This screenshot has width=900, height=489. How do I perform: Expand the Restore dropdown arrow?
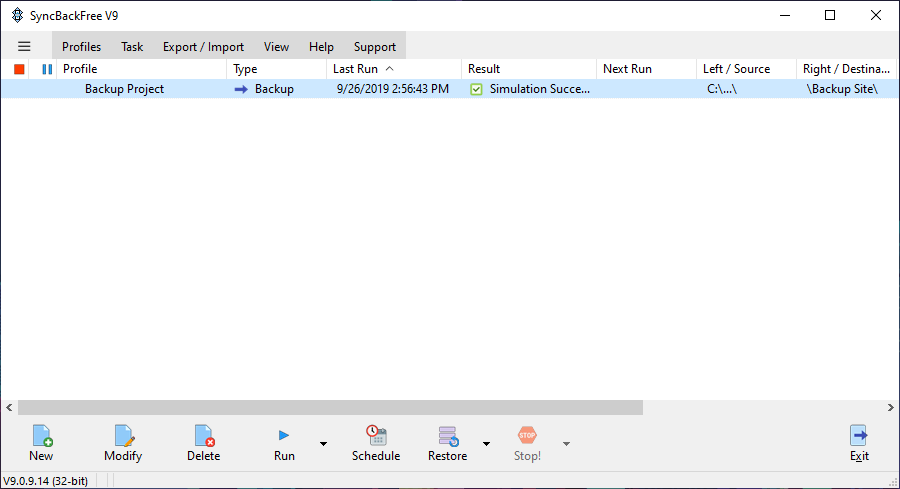(x=486, y=444)
